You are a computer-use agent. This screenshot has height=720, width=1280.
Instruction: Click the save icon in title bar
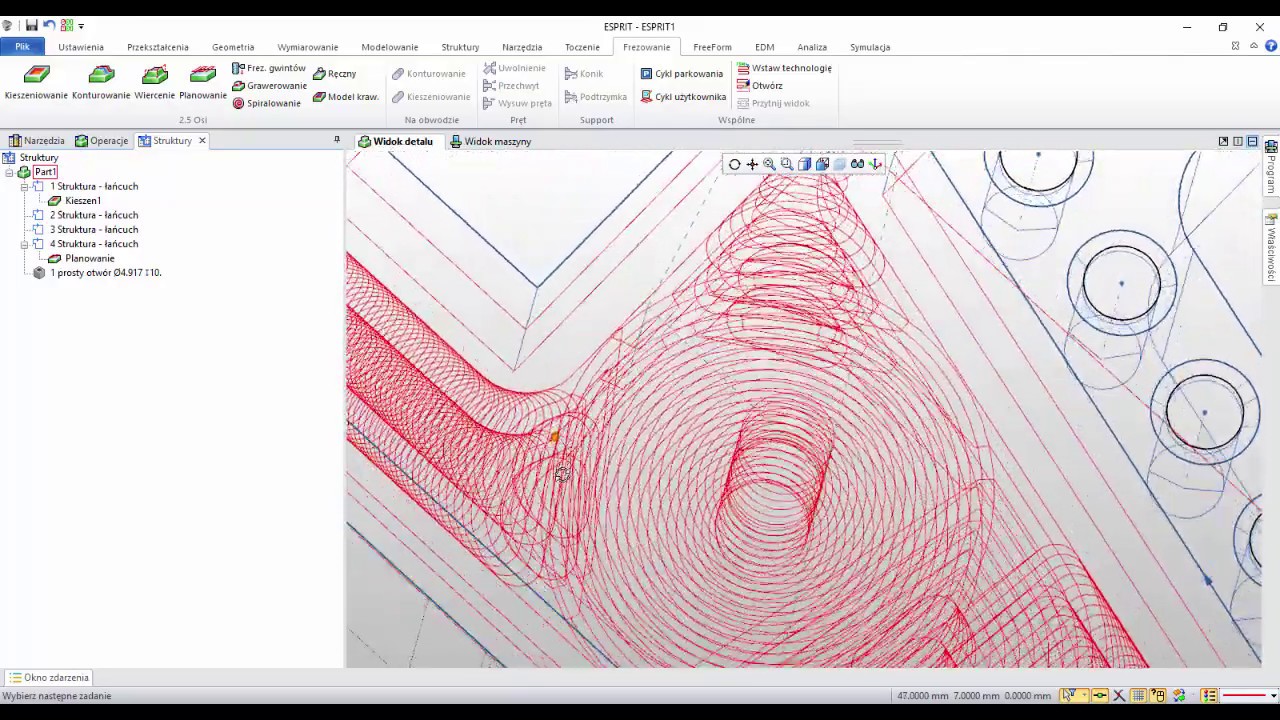click(x=32, y=26)
